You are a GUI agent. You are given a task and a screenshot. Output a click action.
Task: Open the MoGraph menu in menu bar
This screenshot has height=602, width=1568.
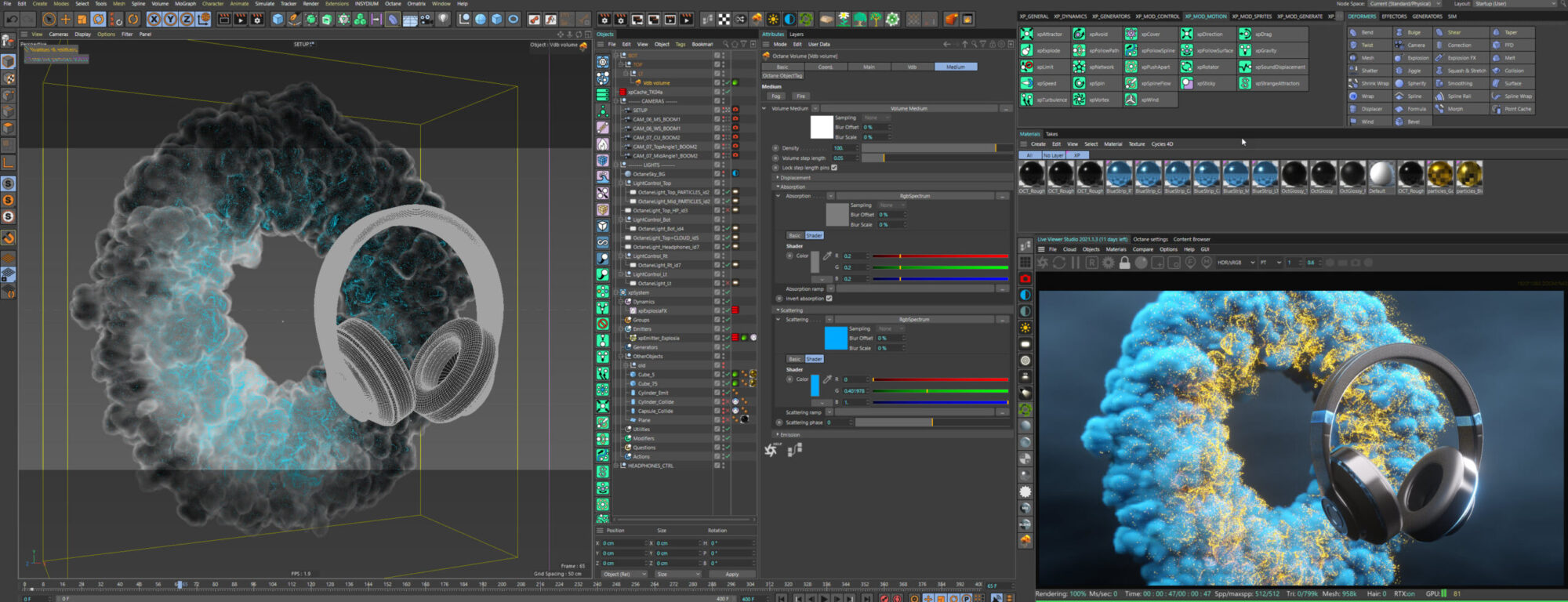coord(185,3)
